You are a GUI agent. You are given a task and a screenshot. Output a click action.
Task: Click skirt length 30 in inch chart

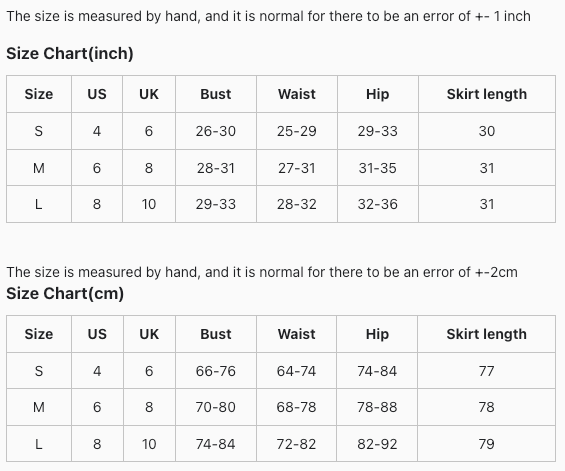click(x=487, y=131)
